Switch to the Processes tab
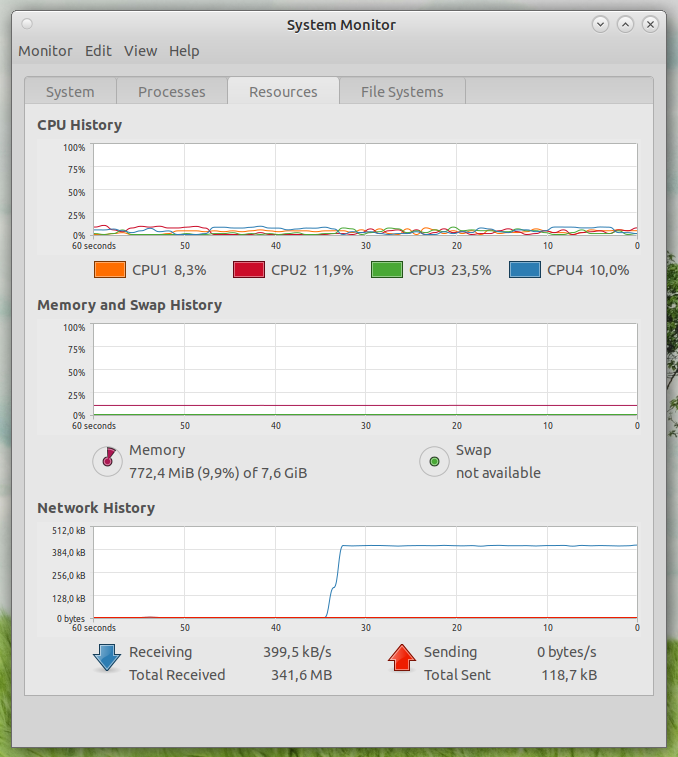Screen dimensions: 678x757 pyautogui.click(x=172, y=91)
